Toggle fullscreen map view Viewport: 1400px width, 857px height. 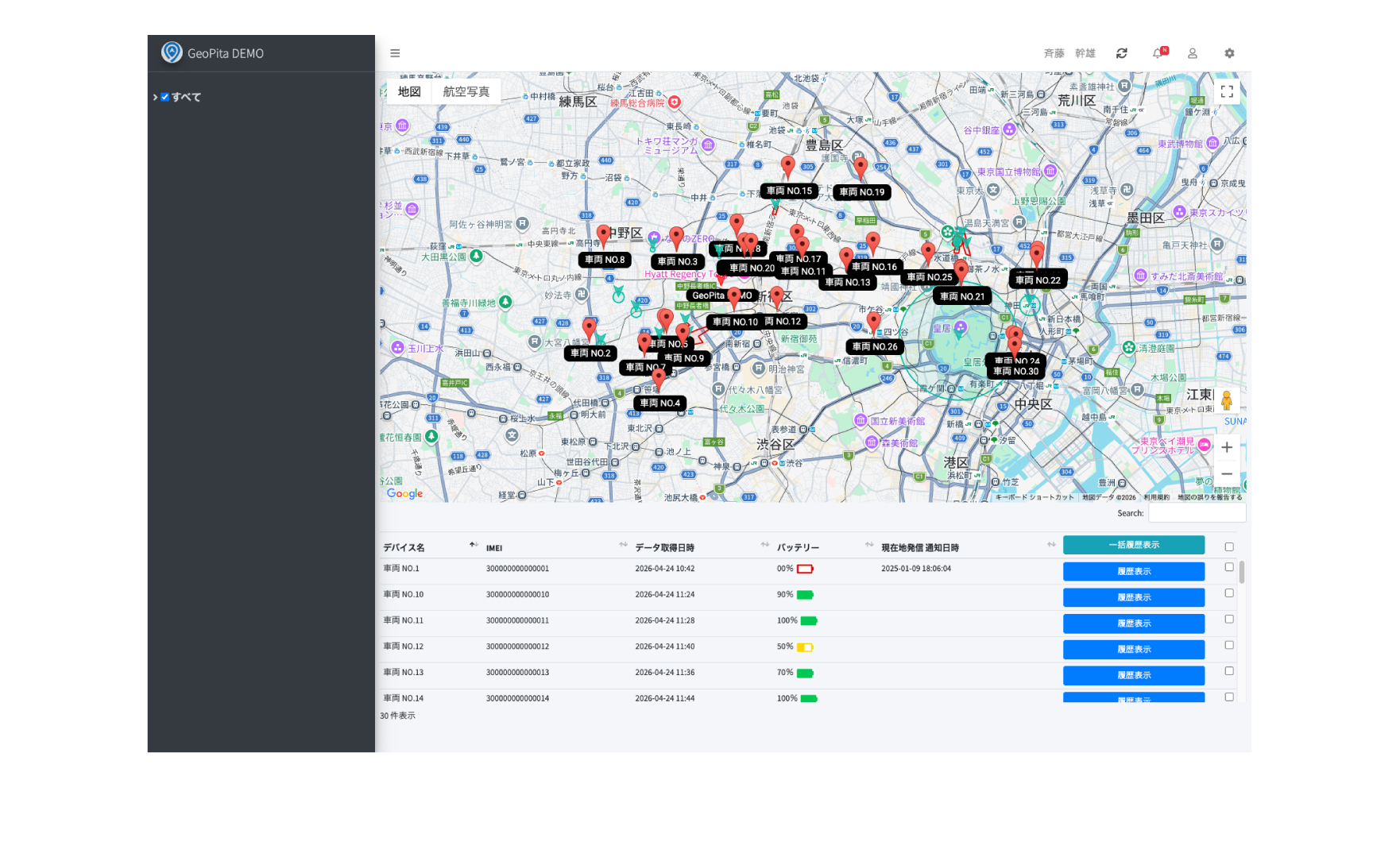1227,91
